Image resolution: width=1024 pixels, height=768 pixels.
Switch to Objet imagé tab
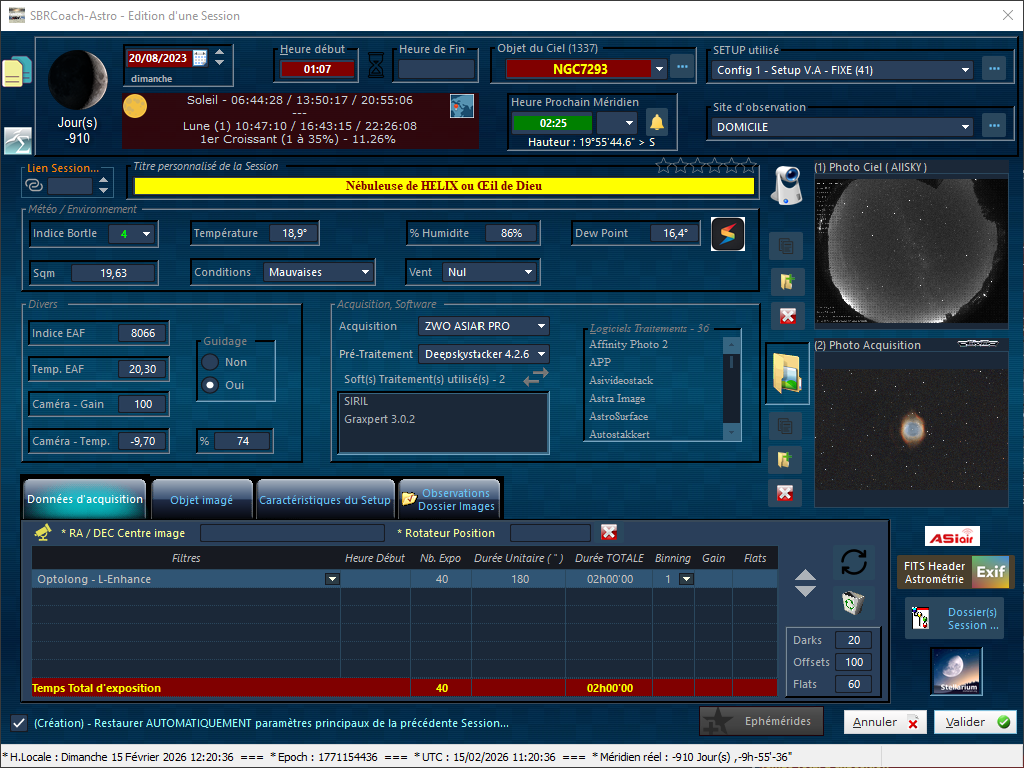201,500
